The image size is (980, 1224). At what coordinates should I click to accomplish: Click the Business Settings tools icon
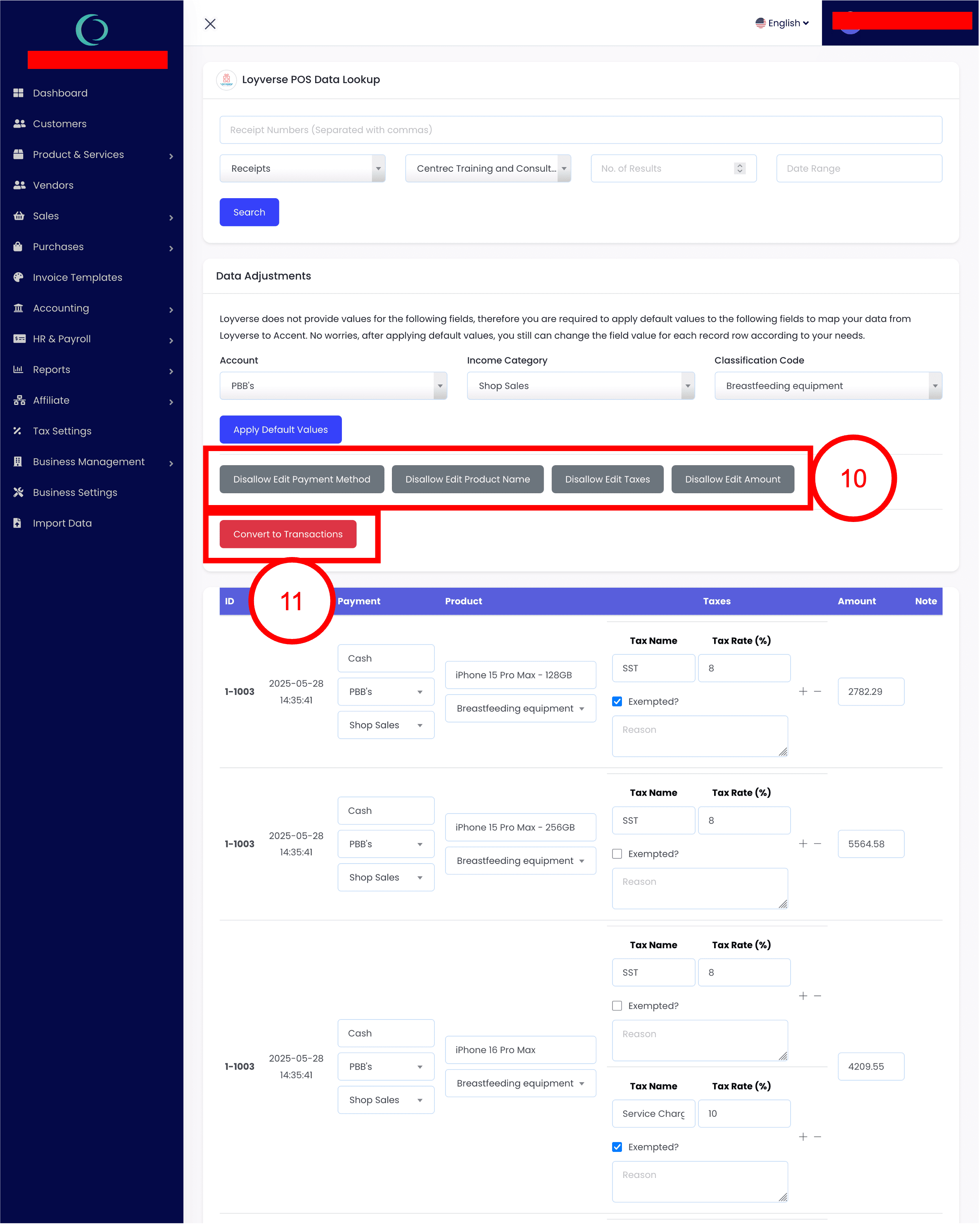point(18,492)
